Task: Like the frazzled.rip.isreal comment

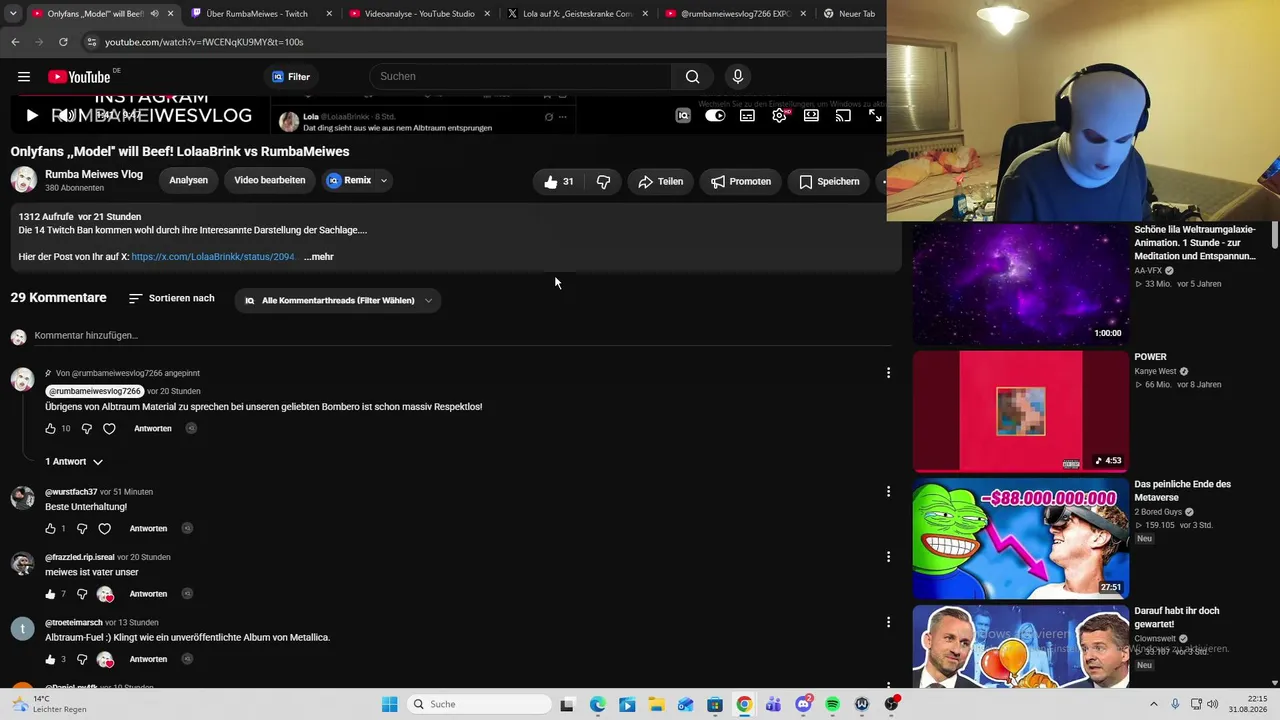Action: [x=51, y=594]
